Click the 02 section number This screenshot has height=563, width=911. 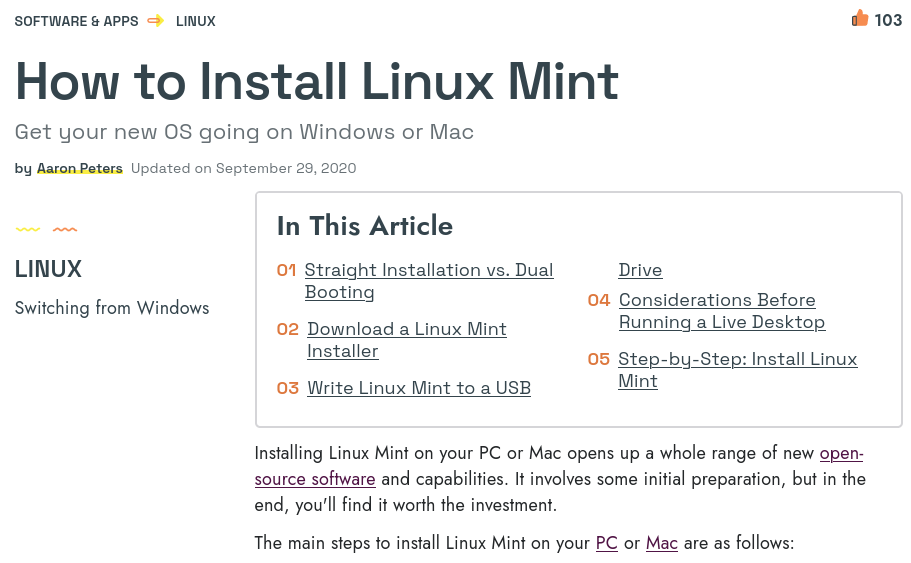pos(288,329)
